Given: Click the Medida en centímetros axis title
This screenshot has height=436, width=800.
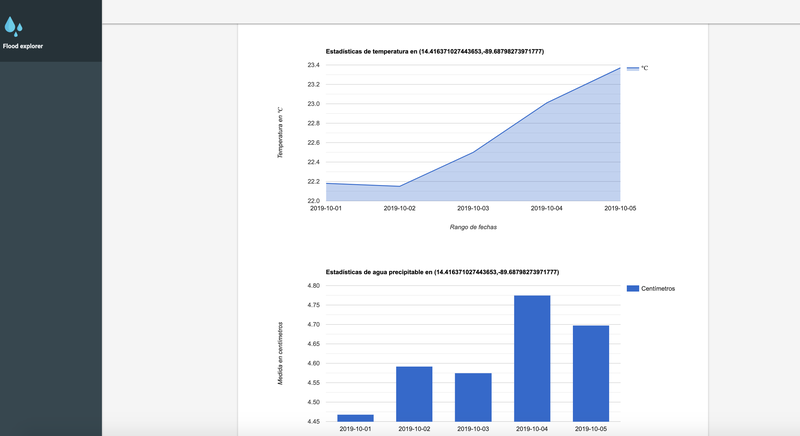Looking at the screenshot, I should [281, 354].
